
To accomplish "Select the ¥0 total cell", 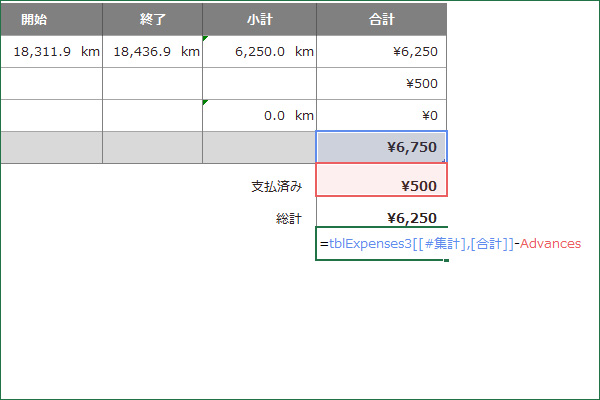I will [x=382, y=116].
